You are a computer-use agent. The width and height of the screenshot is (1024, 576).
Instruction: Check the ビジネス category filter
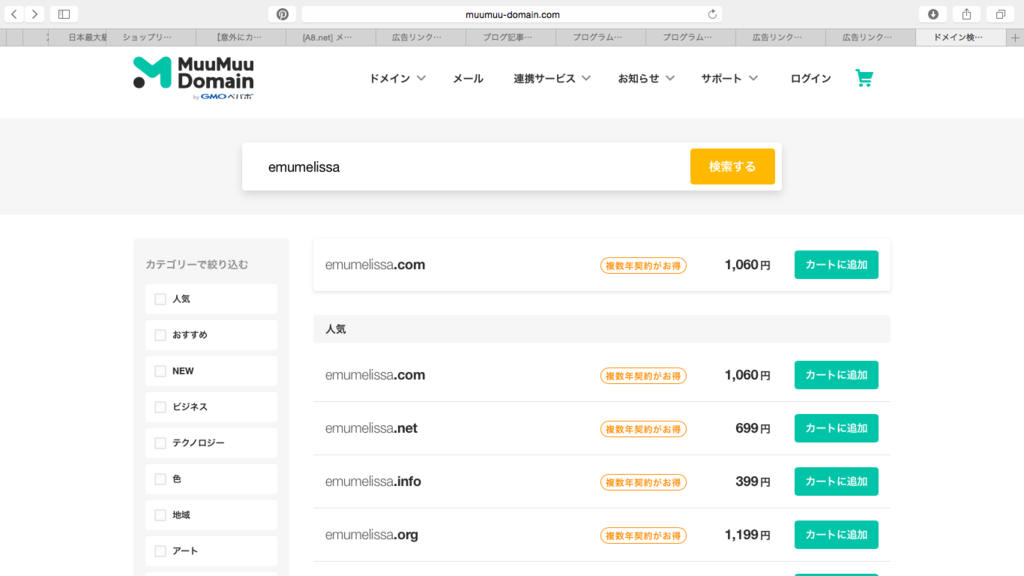[x=160, y=407]
